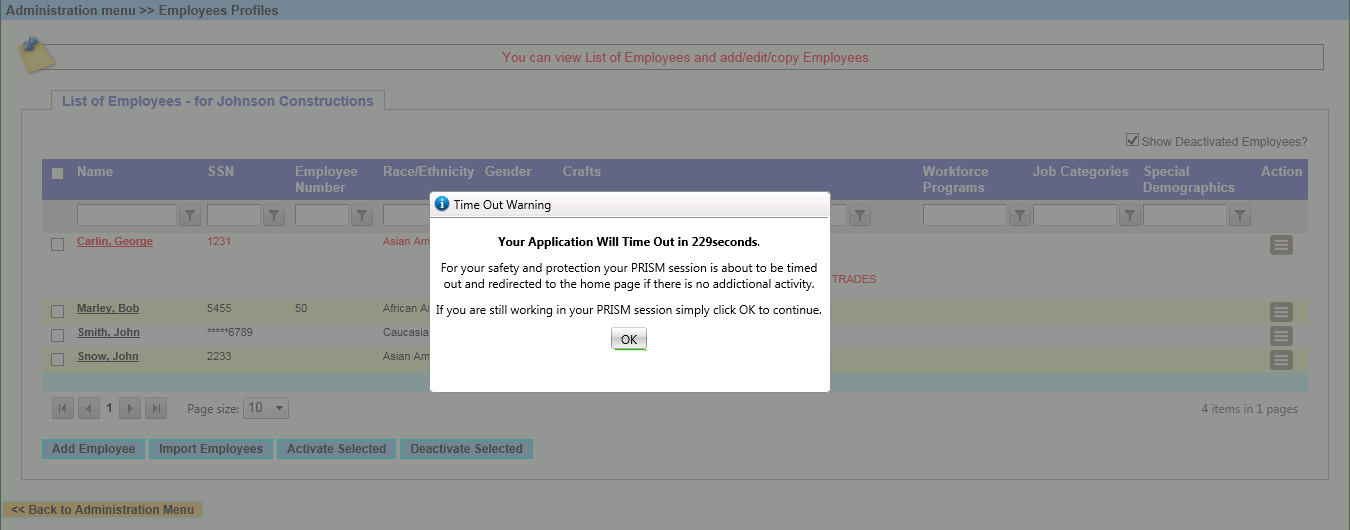Screen dimensions: 1350x530
Task: Open action menu for Snow, John row
Action: coord(1281,360)
